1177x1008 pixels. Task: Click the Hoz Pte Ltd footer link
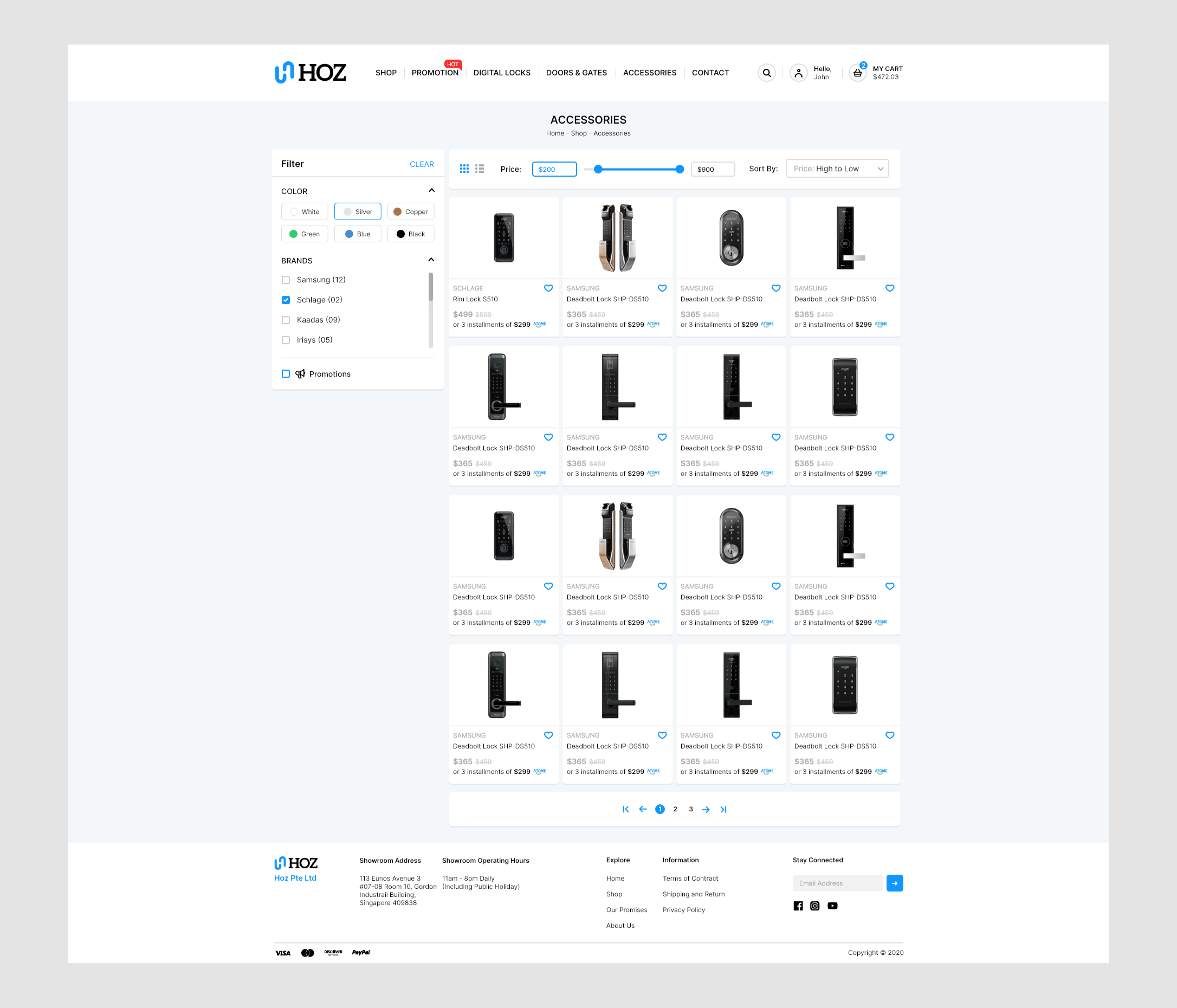(295, 878)
